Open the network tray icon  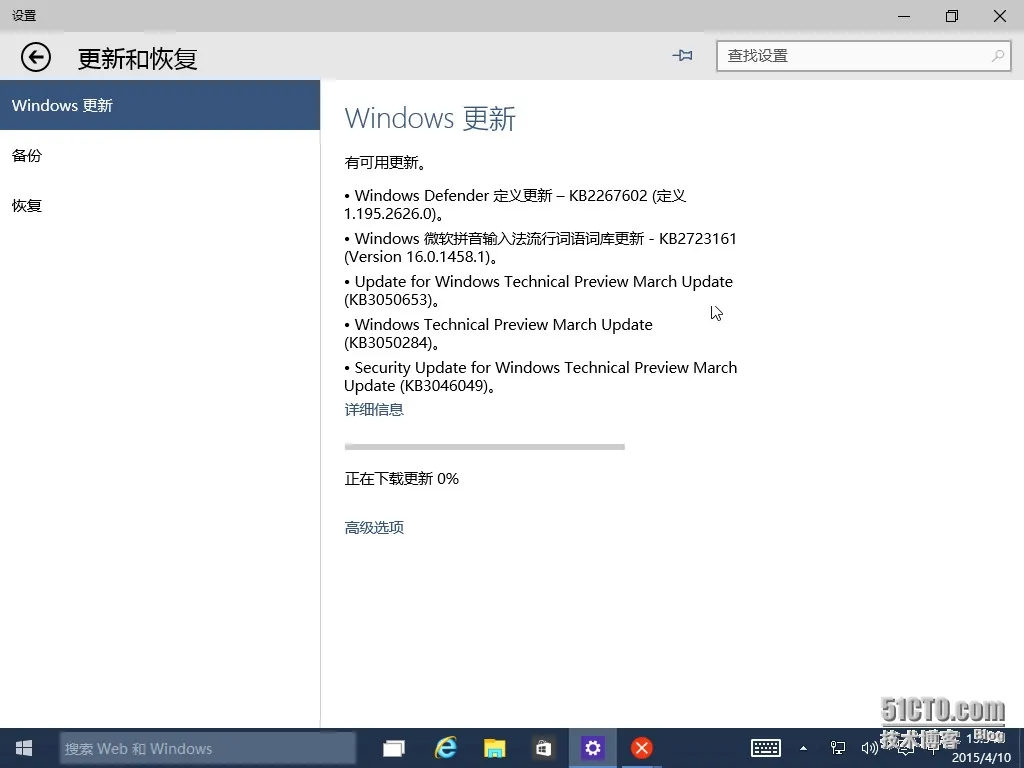click(x=837, y=748)
